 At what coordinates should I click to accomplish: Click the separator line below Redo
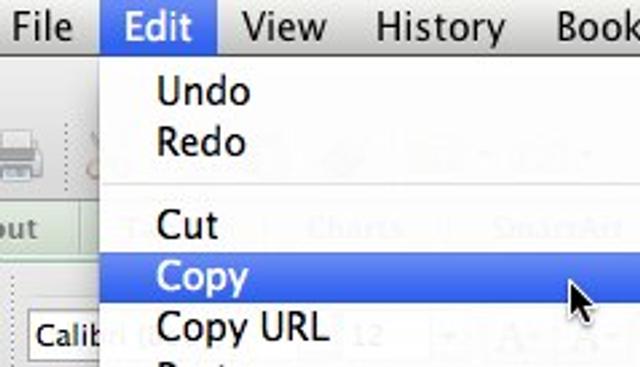tap(370, 184)
